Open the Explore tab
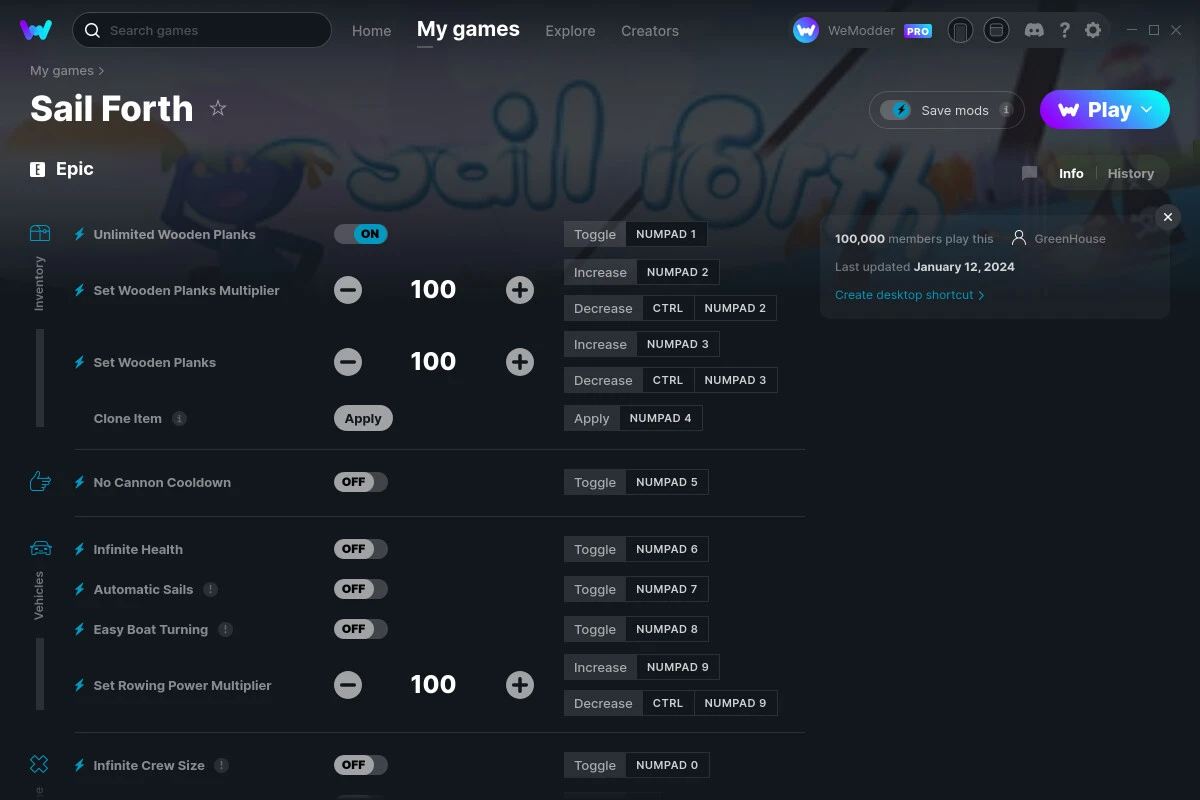The height and width of the screenshot is (800, 1200). pyautogui.click(x=570, y=31)
